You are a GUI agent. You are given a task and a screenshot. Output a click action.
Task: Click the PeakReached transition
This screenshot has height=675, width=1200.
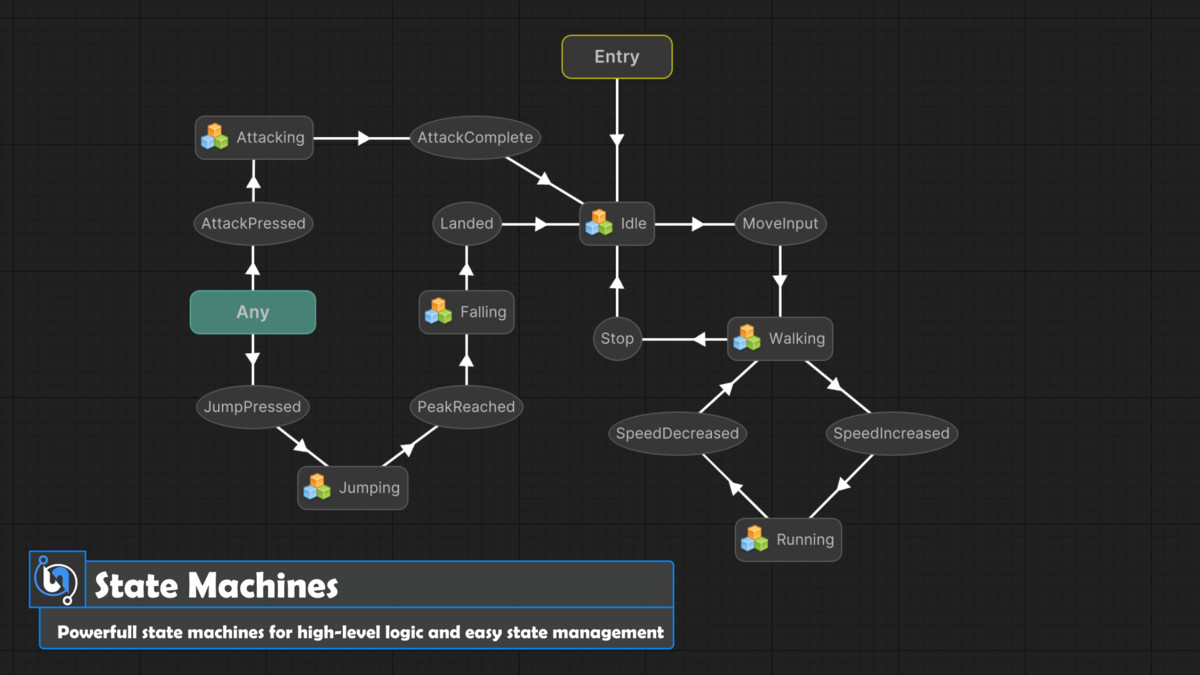tap(466, 407)
